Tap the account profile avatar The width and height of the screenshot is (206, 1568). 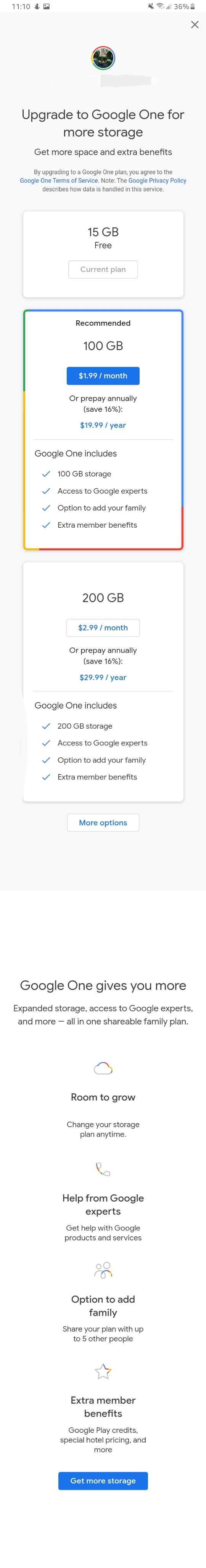[103, 58]
